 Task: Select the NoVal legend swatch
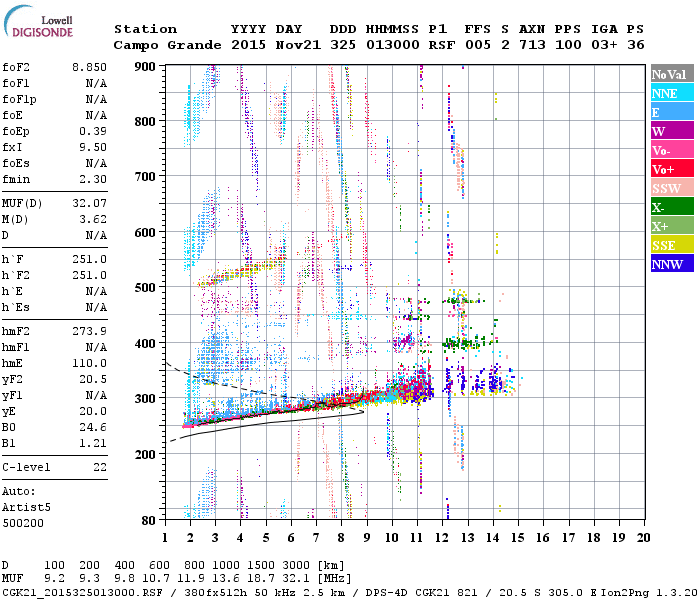click(672, 74)
